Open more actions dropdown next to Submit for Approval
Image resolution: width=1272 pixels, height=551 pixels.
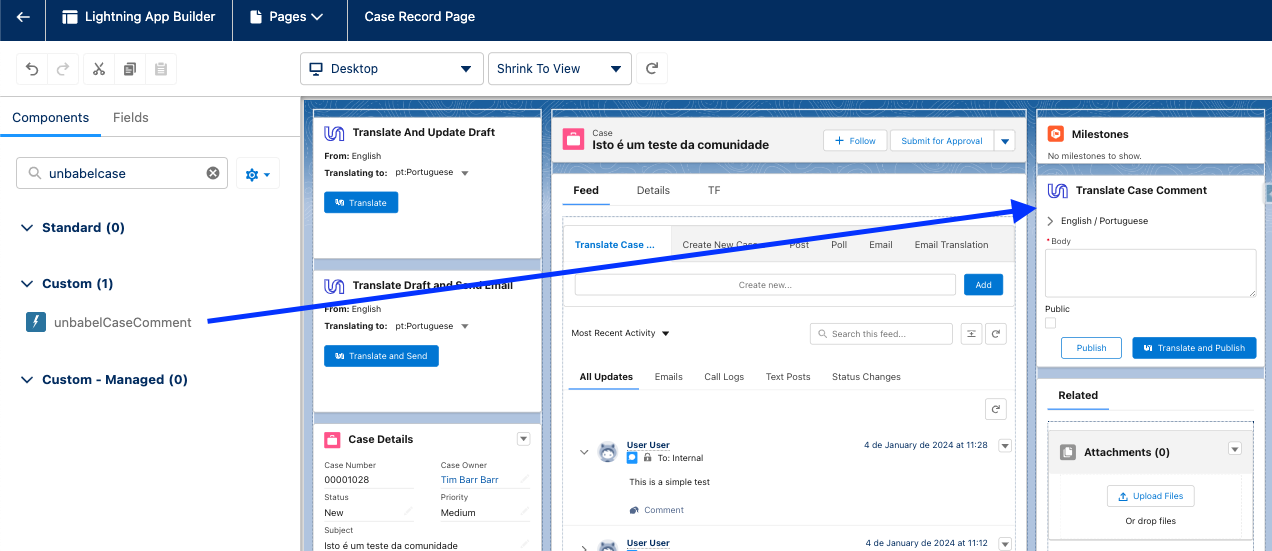1005,141
